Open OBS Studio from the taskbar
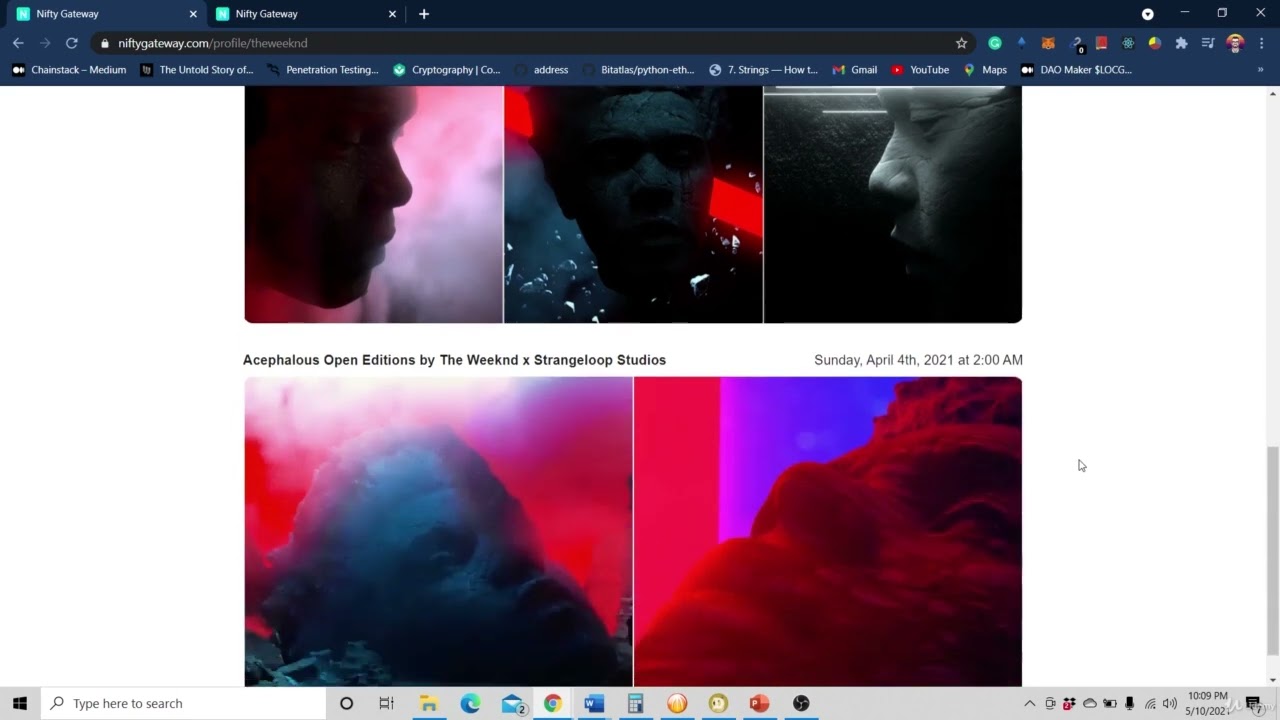Screen dimensions: 1280x720 point(801,703)
